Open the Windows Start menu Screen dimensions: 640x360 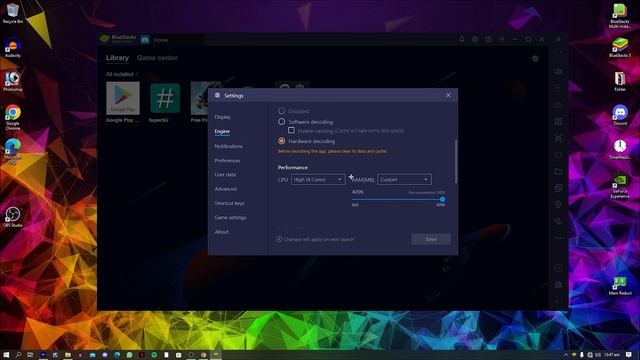(6, 355)
